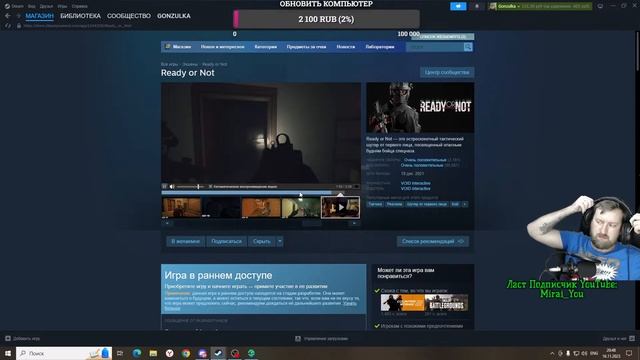Open the announcements megaphone button
Viewport: 640px width, 360px height.
pos(458,6)
